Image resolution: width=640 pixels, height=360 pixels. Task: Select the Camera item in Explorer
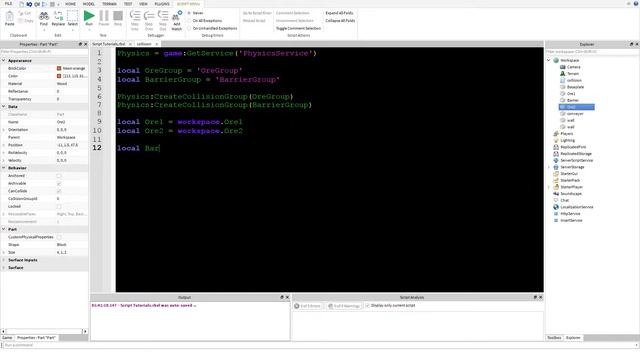tap(573, 67)
